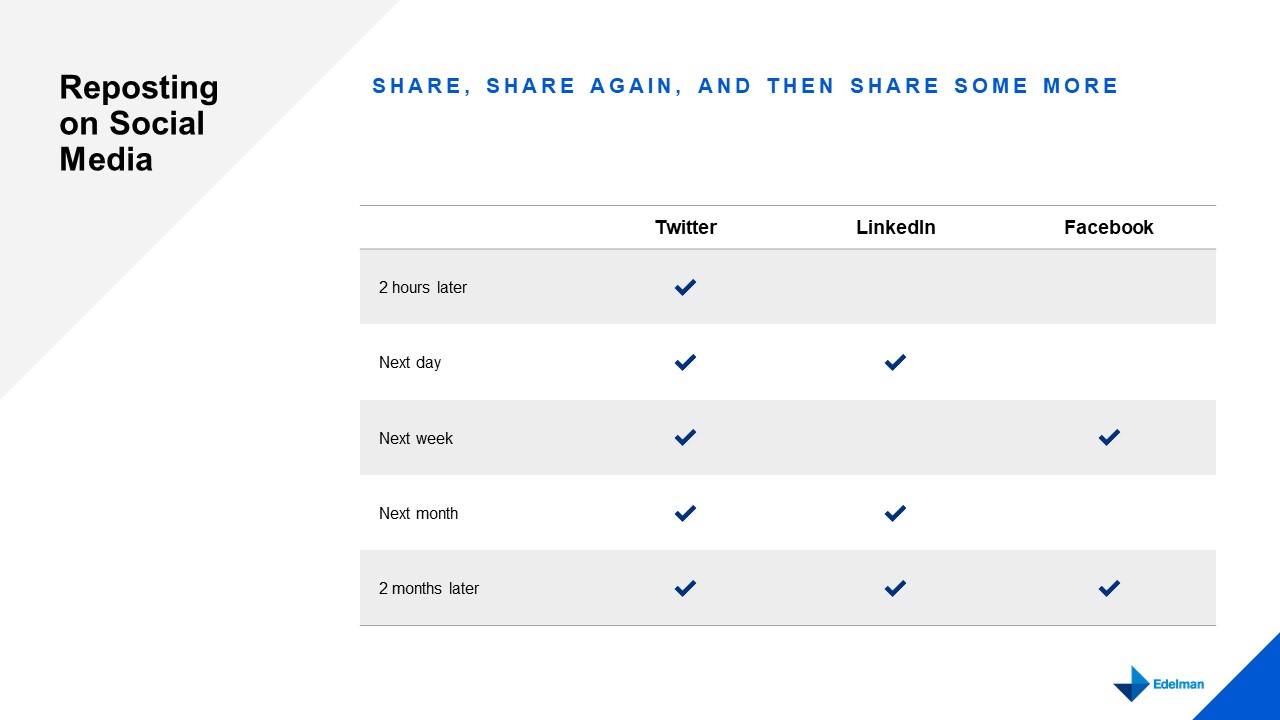Select the Facebook column header
The image size is (1280, 720).
tap(1109, 227)
